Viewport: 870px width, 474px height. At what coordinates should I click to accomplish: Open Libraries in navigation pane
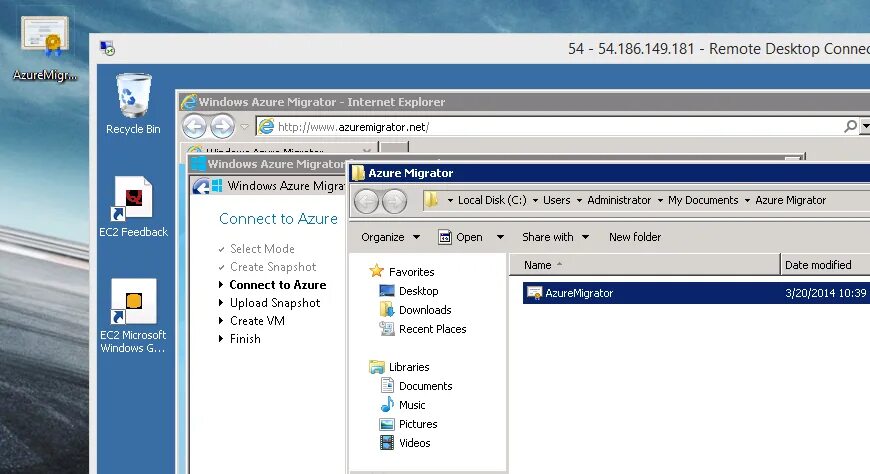(399, 367)
